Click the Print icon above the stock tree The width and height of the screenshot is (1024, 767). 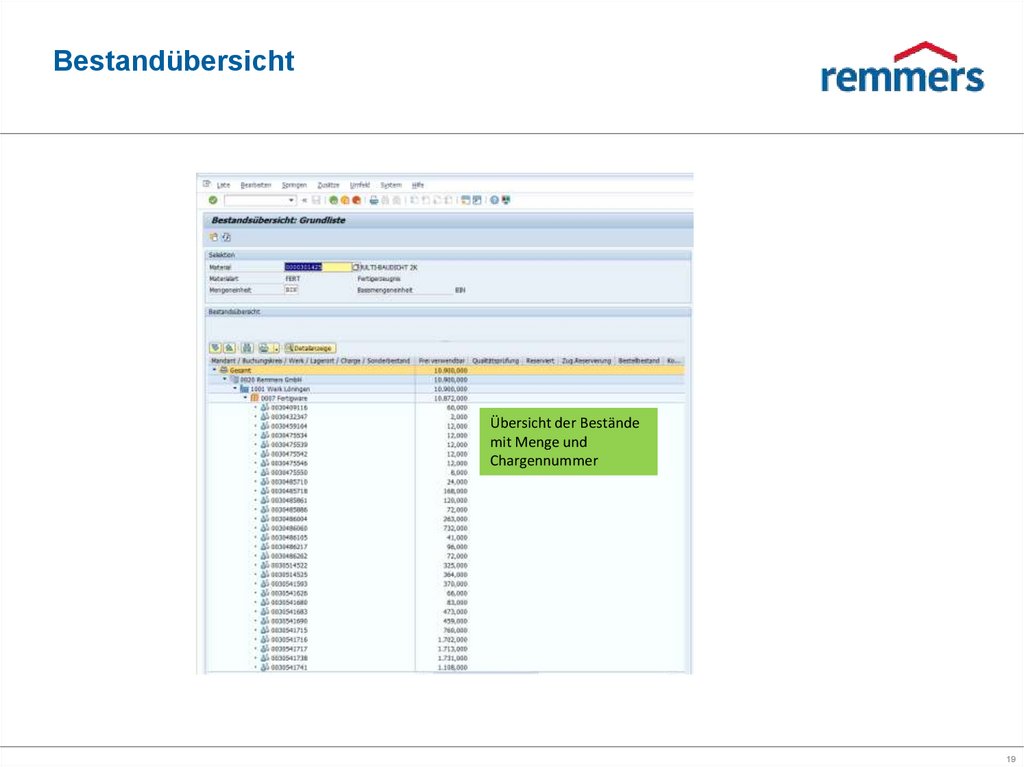(x=263, y=348)
